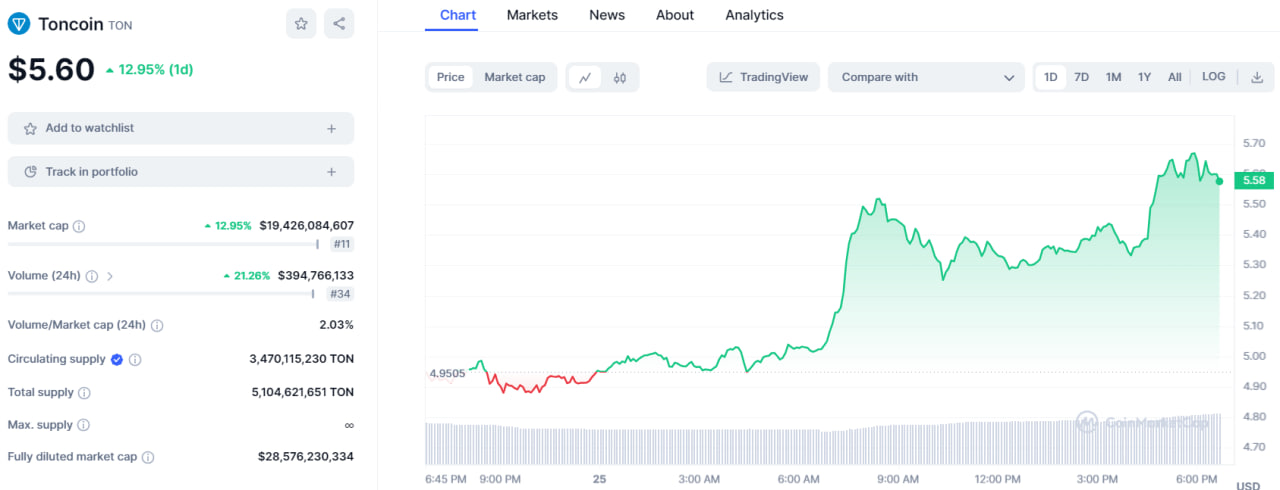Open the About tab
The image size is (1280, 490).
pyautogui.click(x=675, y=15)
